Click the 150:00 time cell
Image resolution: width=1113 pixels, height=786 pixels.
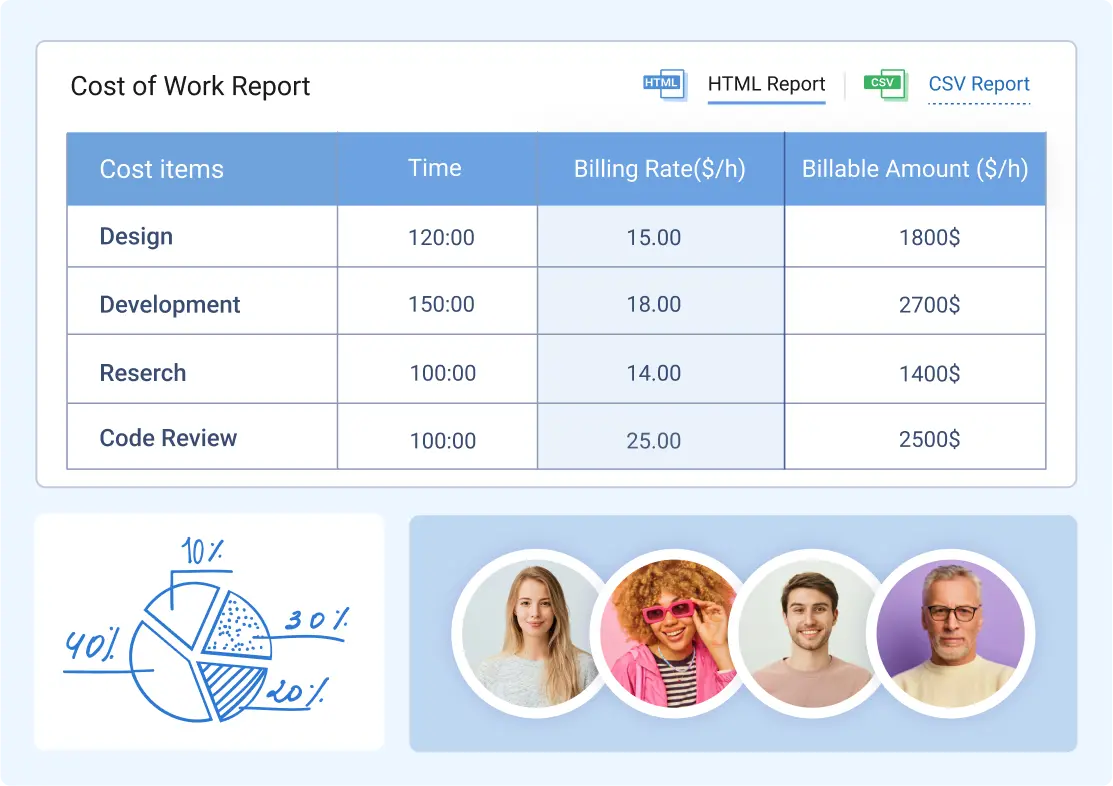pos(437,301)
